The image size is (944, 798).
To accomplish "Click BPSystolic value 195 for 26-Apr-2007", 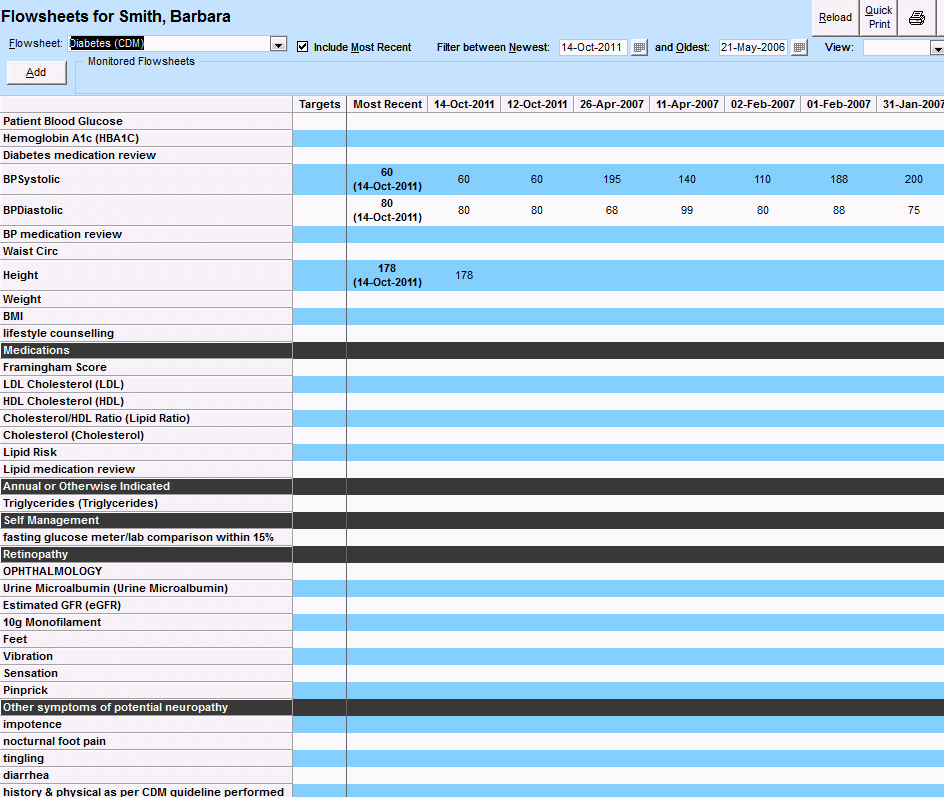I will 612,179.
